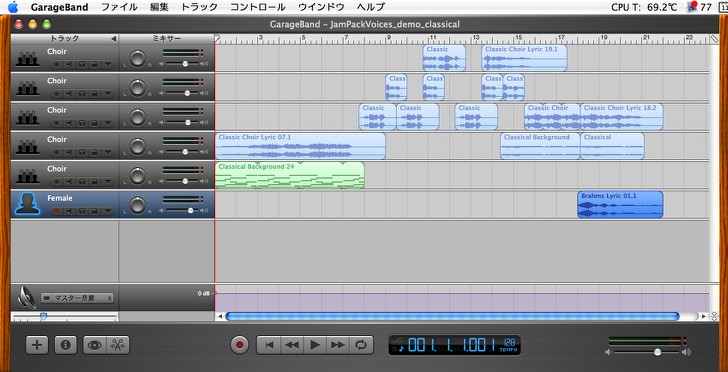
Task: Click the Rewind button
Action: pos(292,345)
